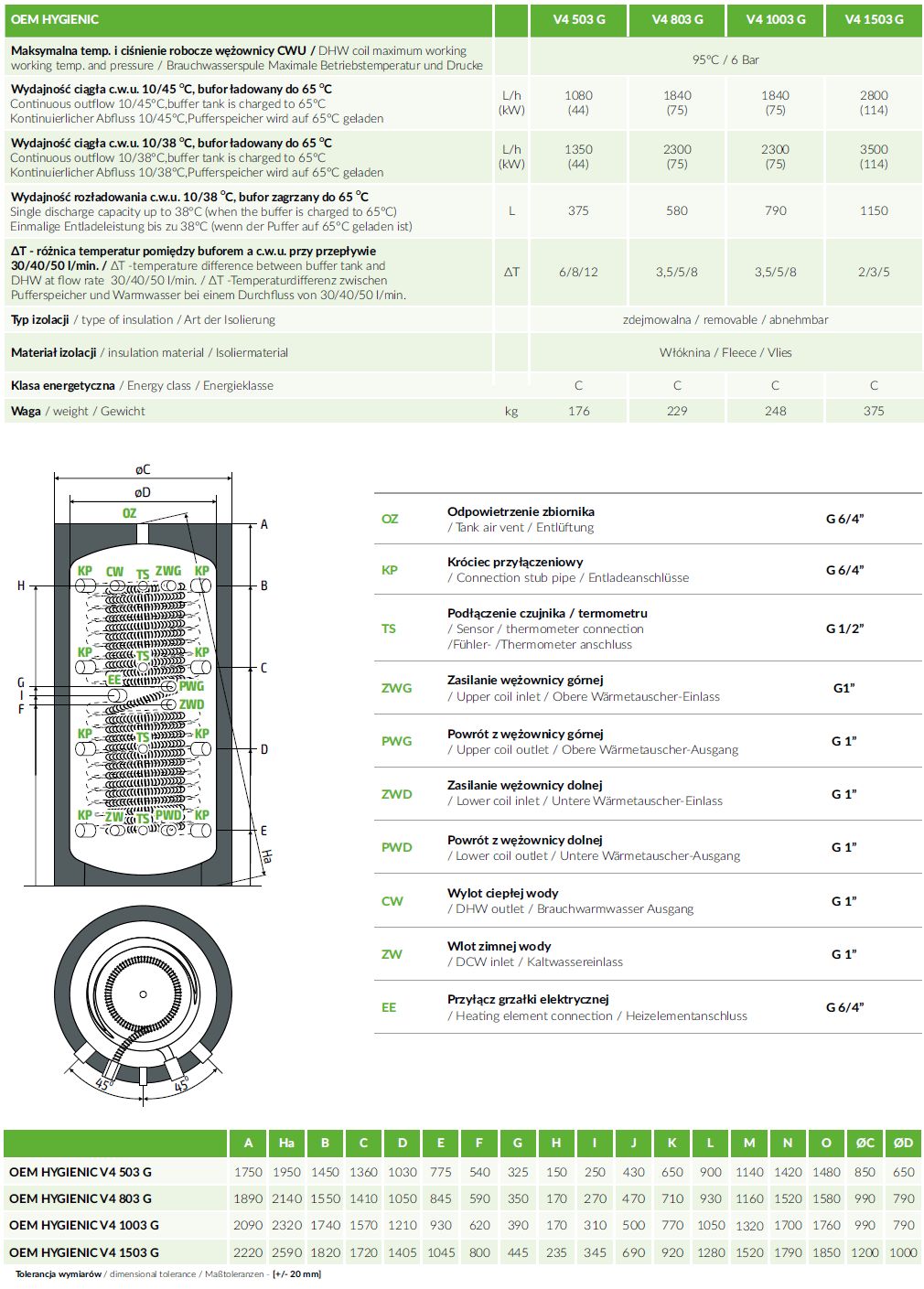Click the øC dimension label on diagram
This screenshot has height=1289, width=924.
click(x=143, y=469)
